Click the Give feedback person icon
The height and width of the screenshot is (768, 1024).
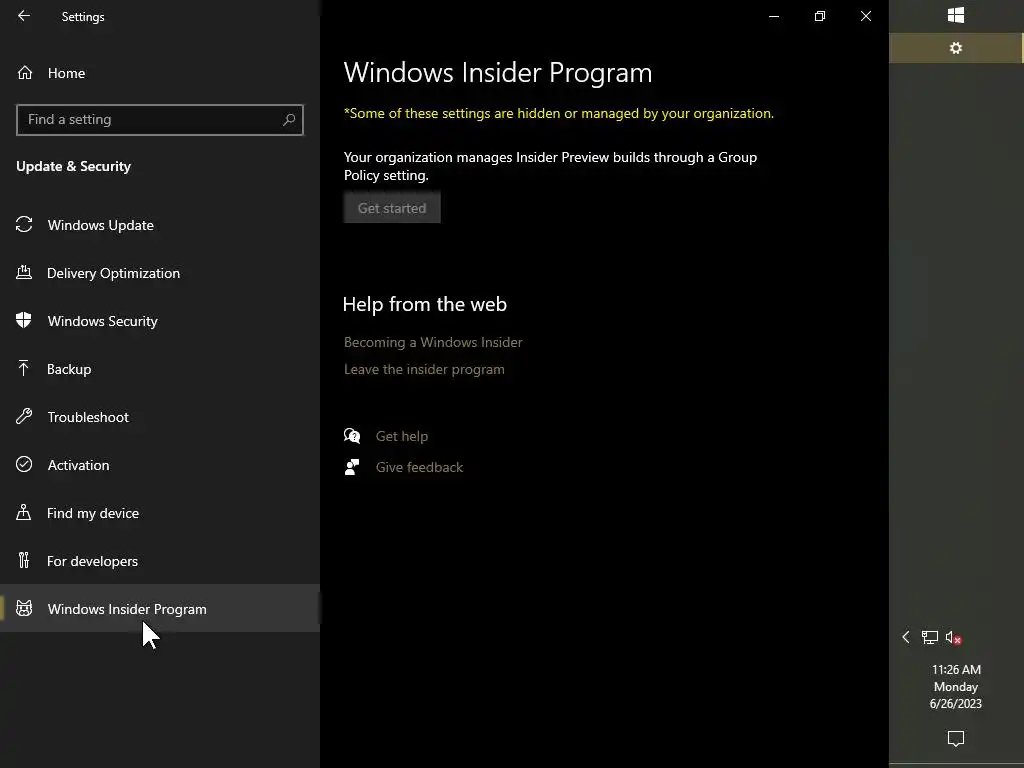click(x=352, y=467)
